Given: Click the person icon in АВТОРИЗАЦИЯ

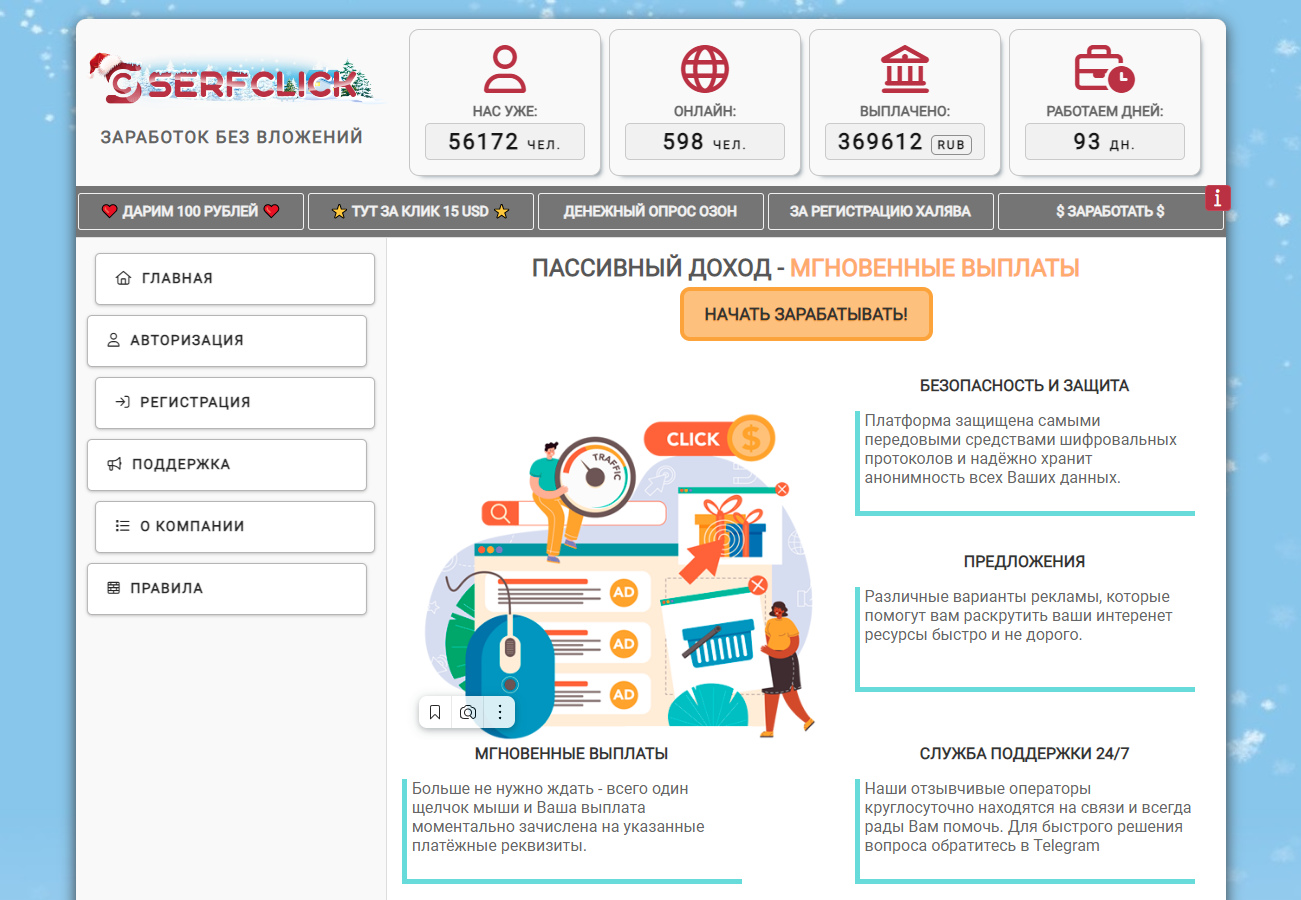Looking at the screenshot, I should pos(114,340).
